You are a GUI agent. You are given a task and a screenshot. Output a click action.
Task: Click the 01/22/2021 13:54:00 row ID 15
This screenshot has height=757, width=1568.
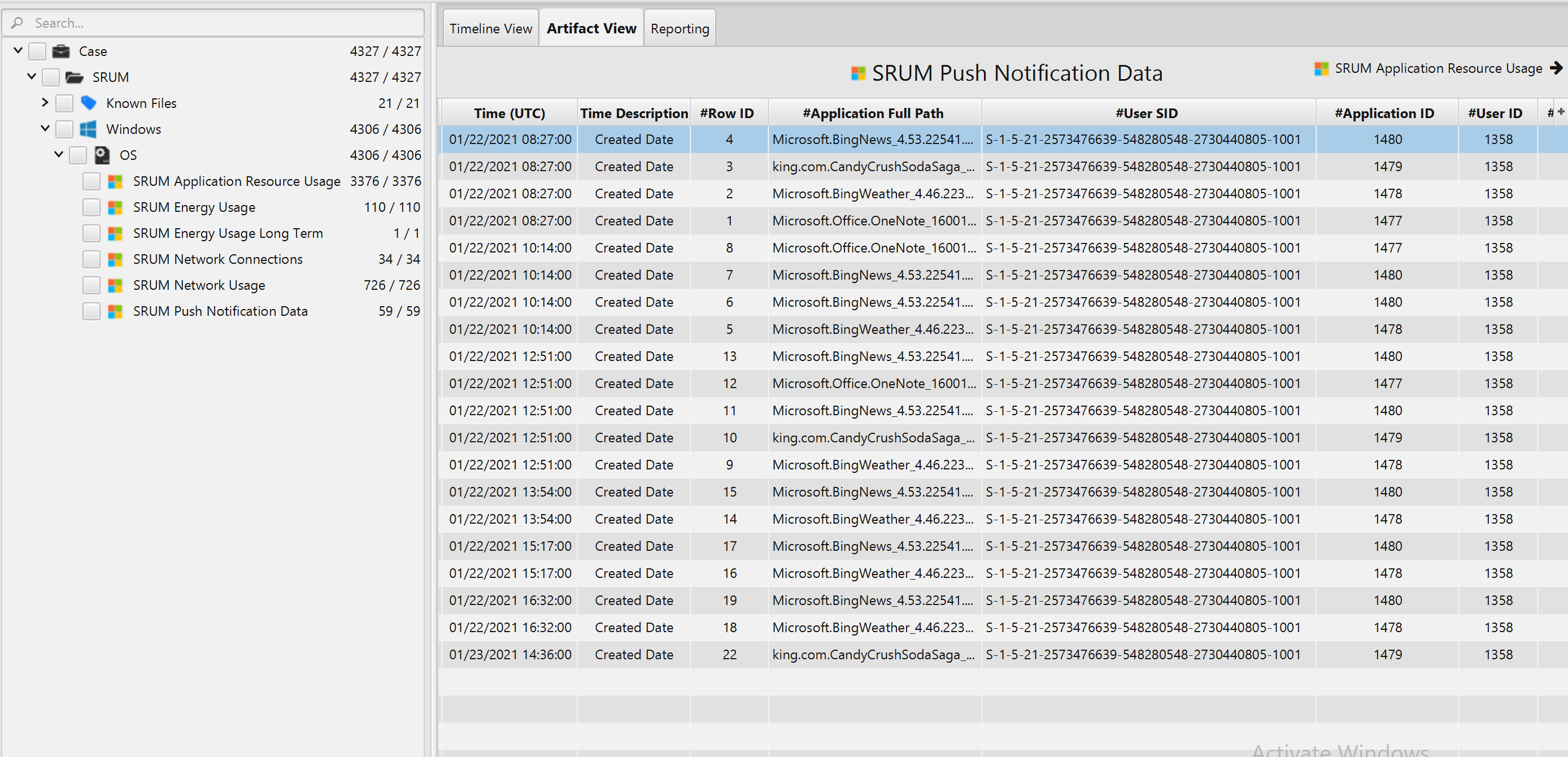(1003, 492)
